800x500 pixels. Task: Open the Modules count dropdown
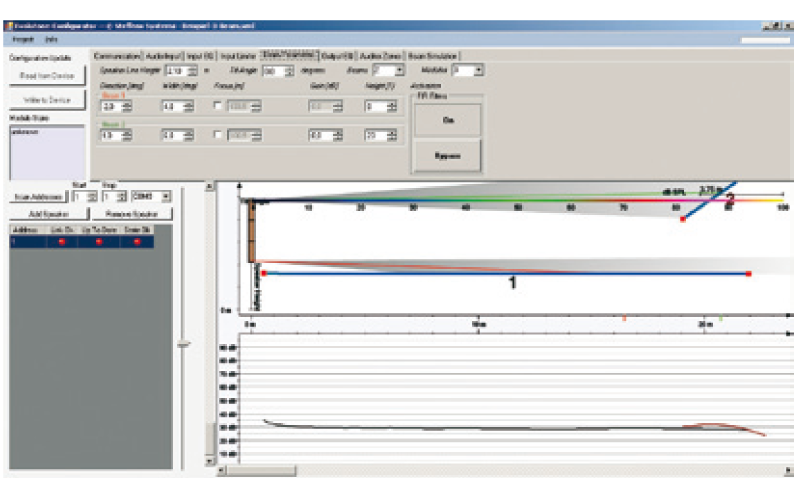tap(478, 70)
